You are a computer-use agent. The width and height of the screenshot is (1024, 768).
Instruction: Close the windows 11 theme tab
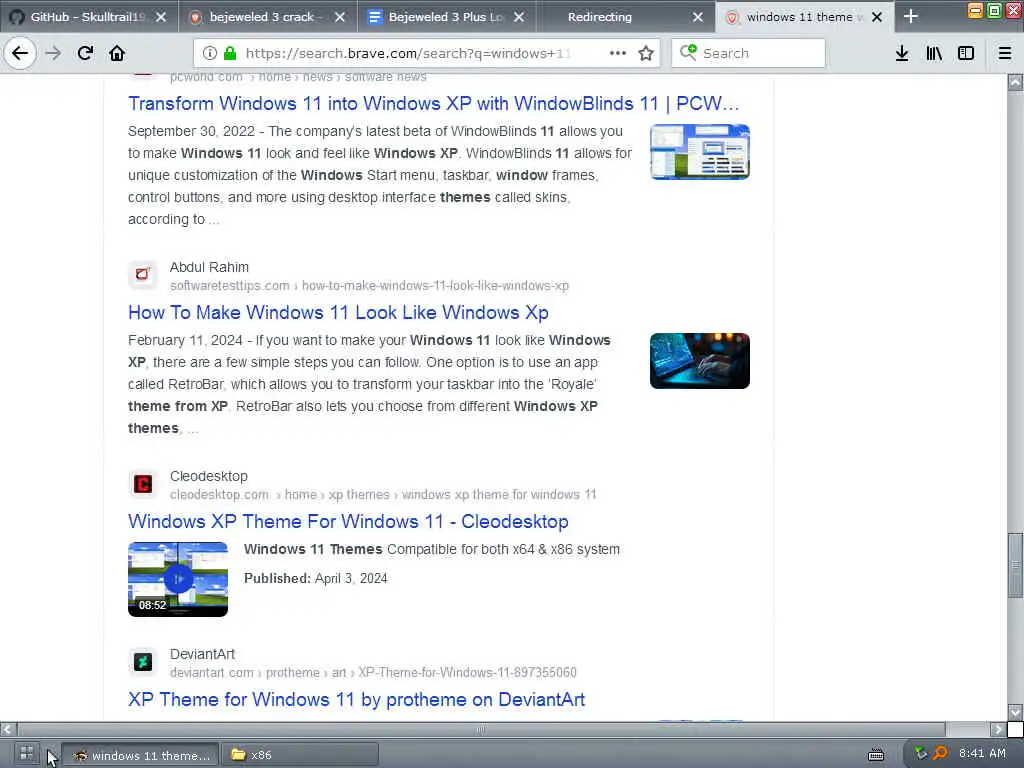[x=877, y=17]
